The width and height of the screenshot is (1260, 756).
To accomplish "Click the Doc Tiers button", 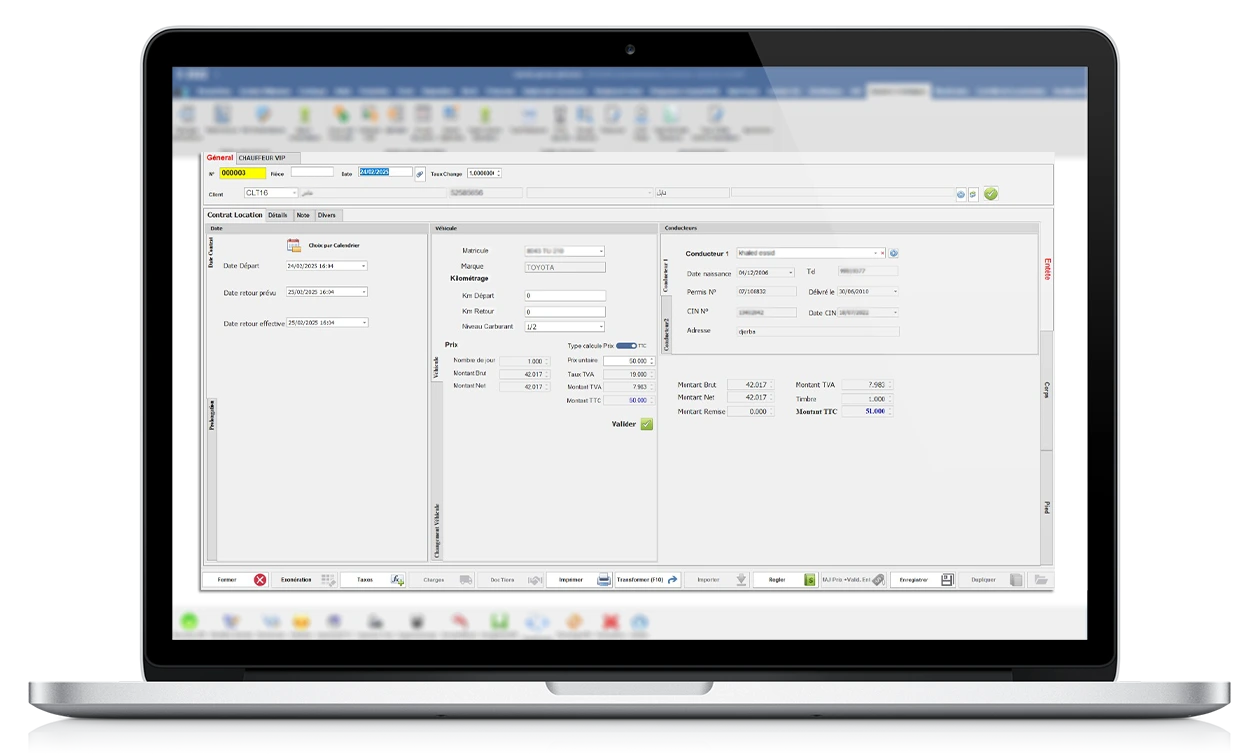I will pos(510,579).
